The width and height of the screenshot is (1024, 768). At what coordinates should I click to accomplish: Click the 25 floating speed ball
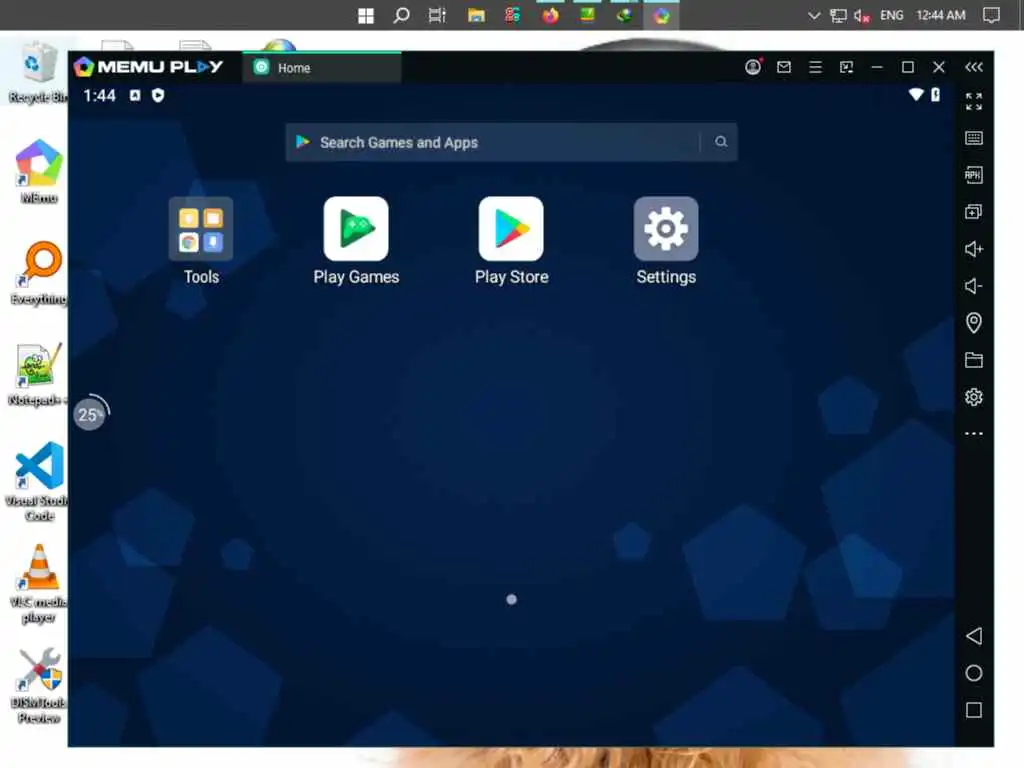click(90, 414)
